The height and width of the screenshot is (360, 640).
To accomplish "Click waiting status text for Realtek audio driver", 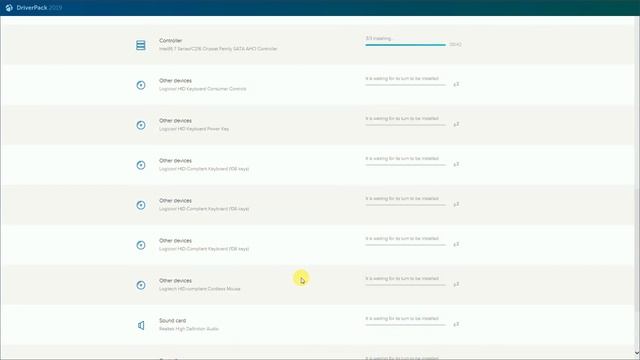I will pyautogui.click(x=402, y=318).
